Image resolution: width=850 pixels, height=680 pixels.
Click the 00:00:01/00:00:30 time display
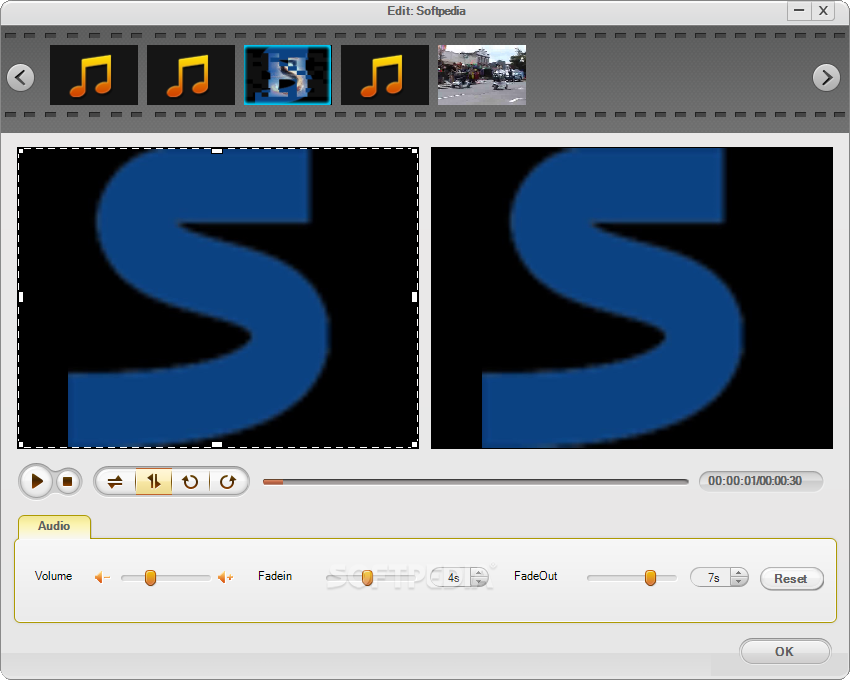pos(761,481)
